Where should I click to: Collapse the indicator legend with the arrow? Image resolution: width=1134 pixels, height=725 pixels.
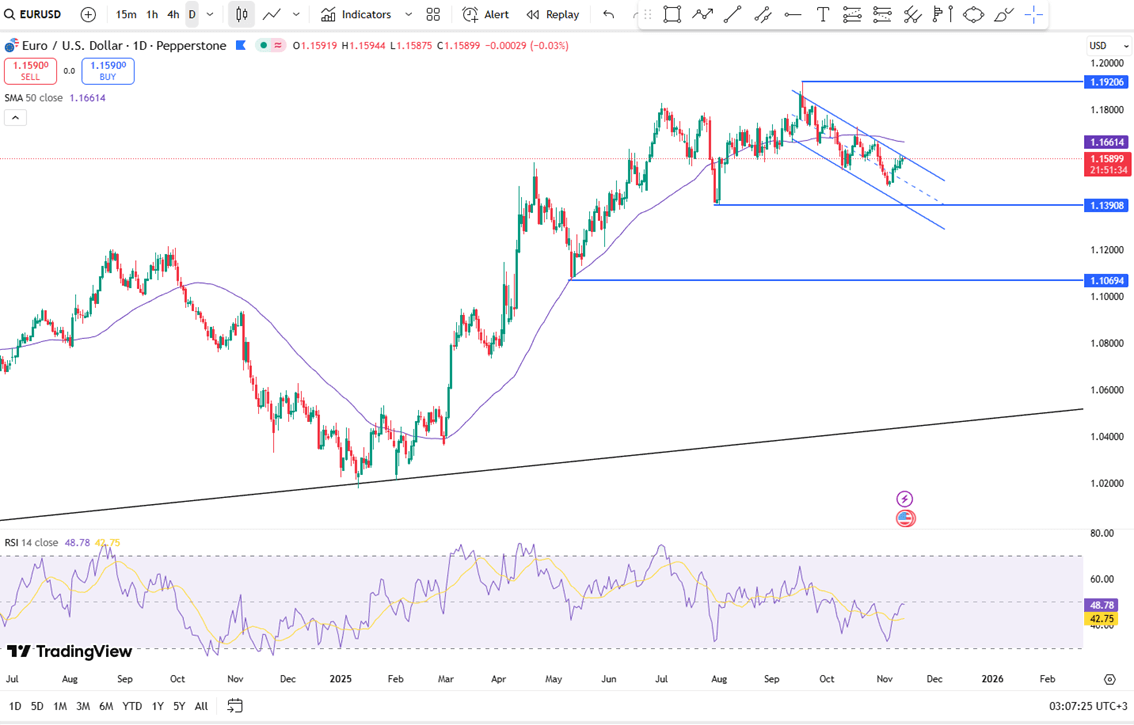[x=15, y=118]
